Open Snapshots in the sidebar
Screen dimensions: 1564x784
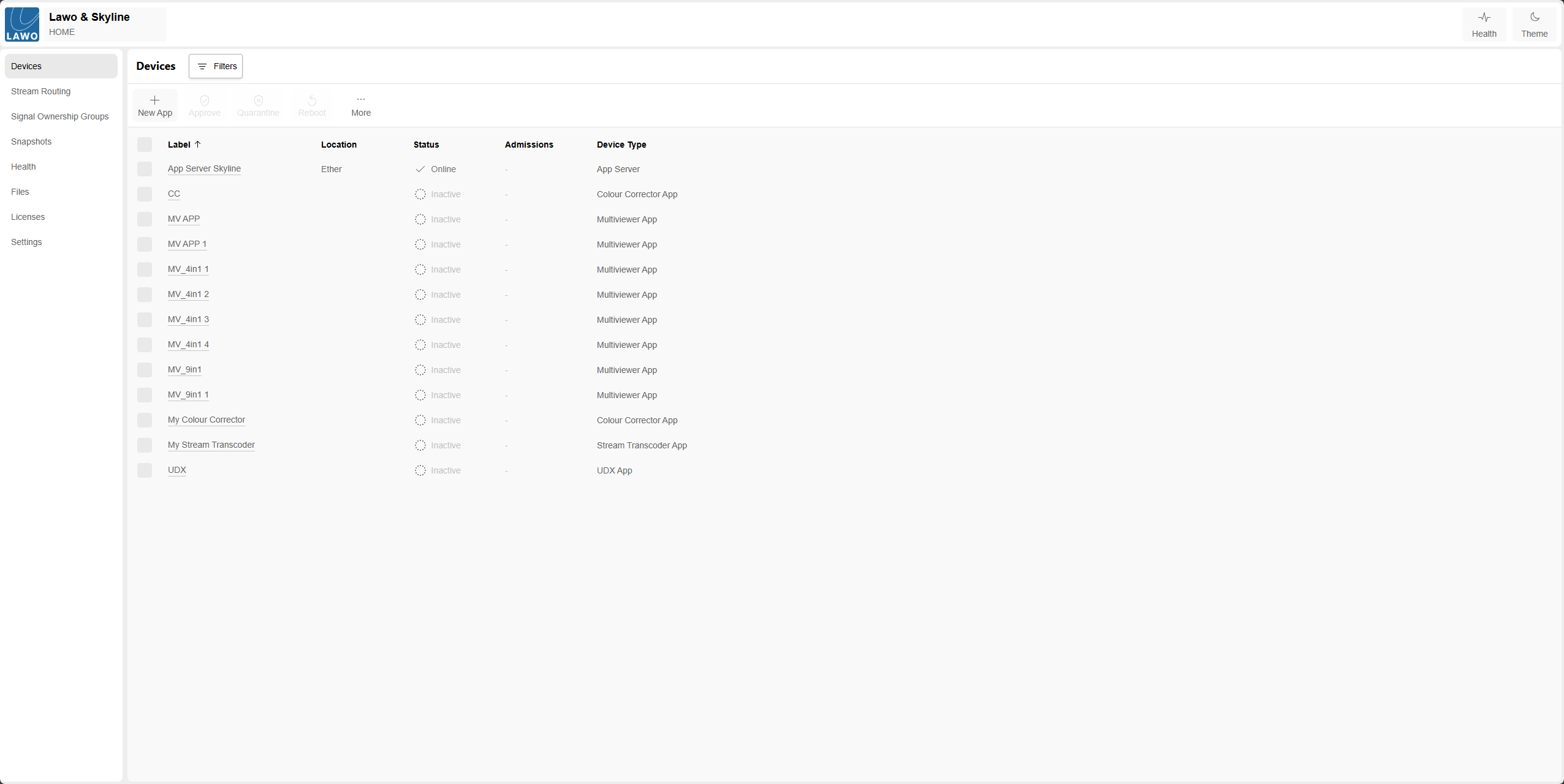(x=61, y=141)
